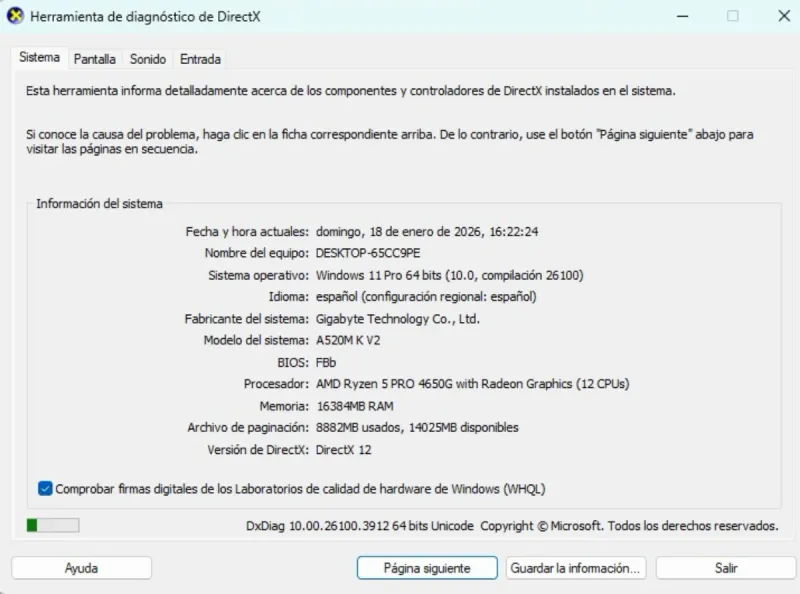Close the DirectX diagnostic window
800x594 pixels.
click(x=784, y=16)
